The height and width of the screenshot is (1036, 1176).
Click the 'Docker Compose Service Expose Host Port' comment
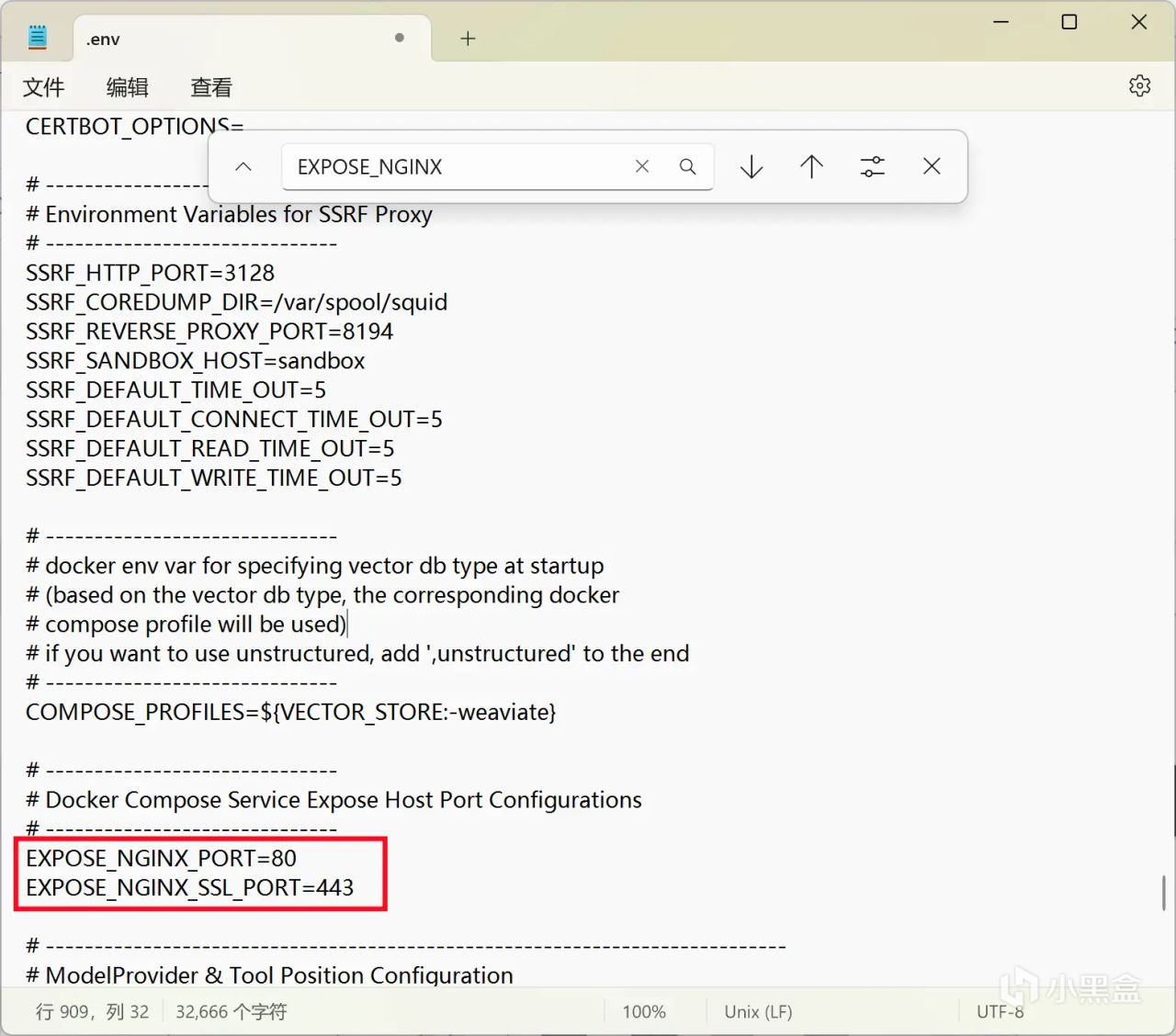click(x=334, y=800)
